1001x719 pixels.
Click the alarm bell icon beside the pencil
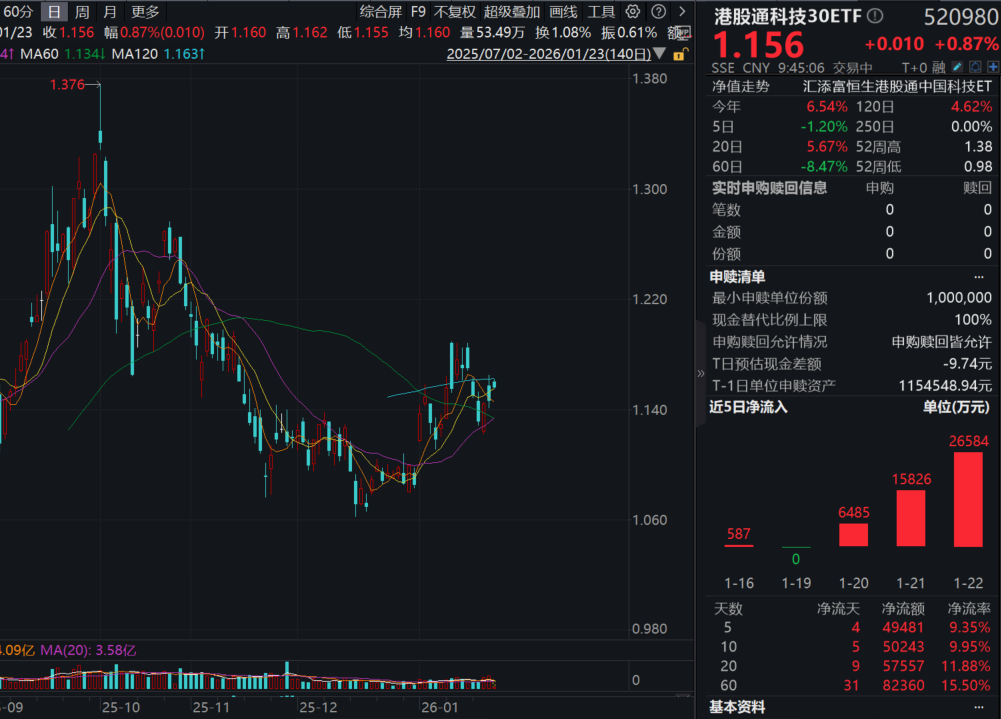tap(975, 65)
